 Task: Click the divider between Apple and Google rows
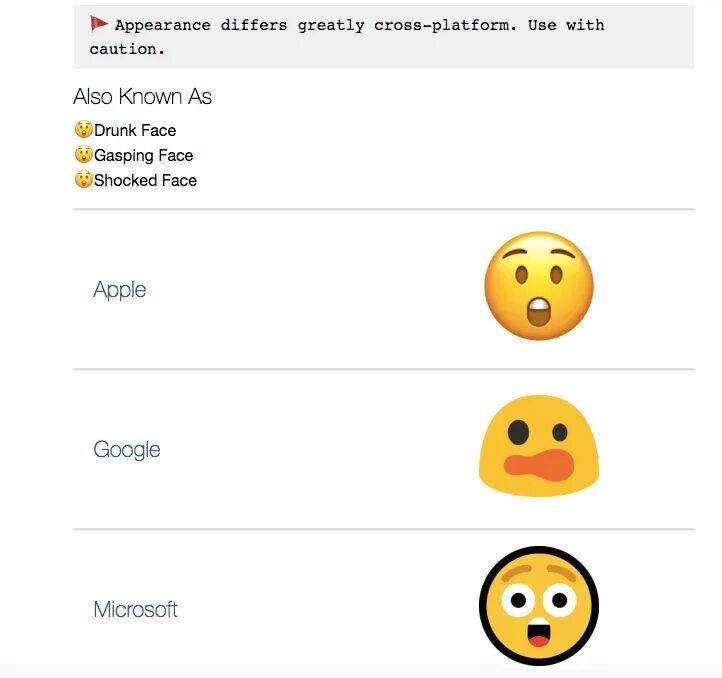384,369
